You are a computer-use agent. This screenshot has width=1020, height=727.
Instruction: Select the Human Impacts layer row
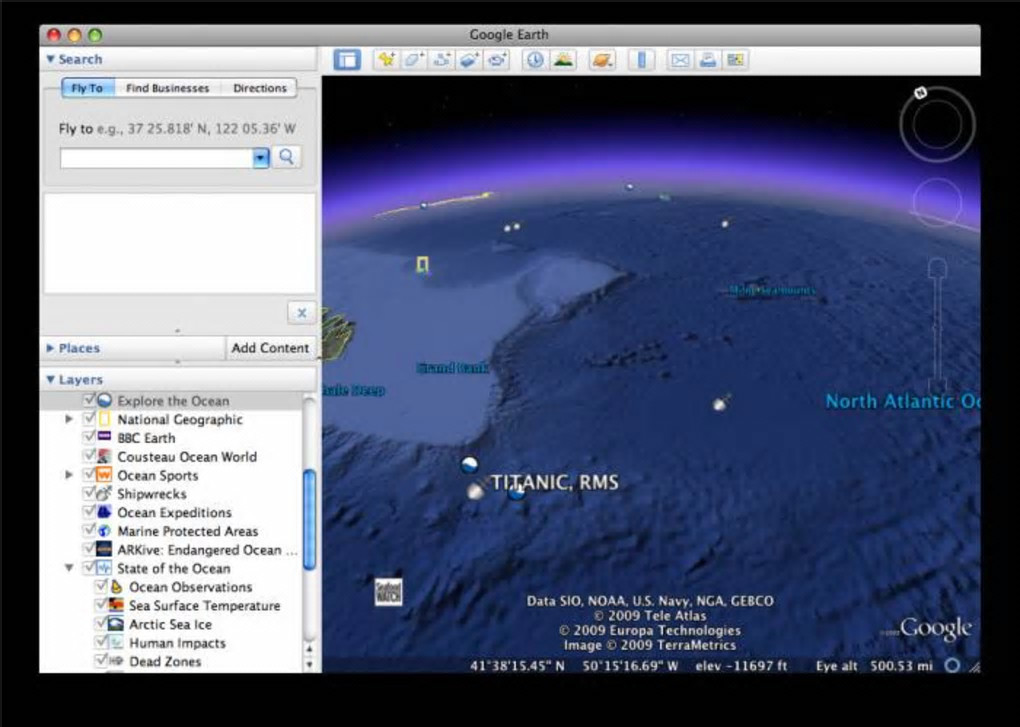pyautogui.click(x=172, y=642)
